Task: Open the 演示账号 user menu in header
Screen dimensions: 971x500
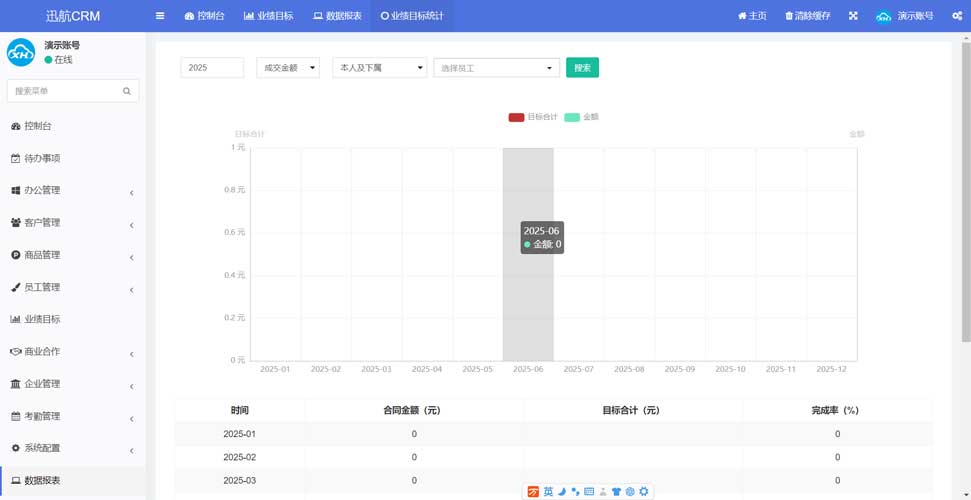Action: pos(905,16)
